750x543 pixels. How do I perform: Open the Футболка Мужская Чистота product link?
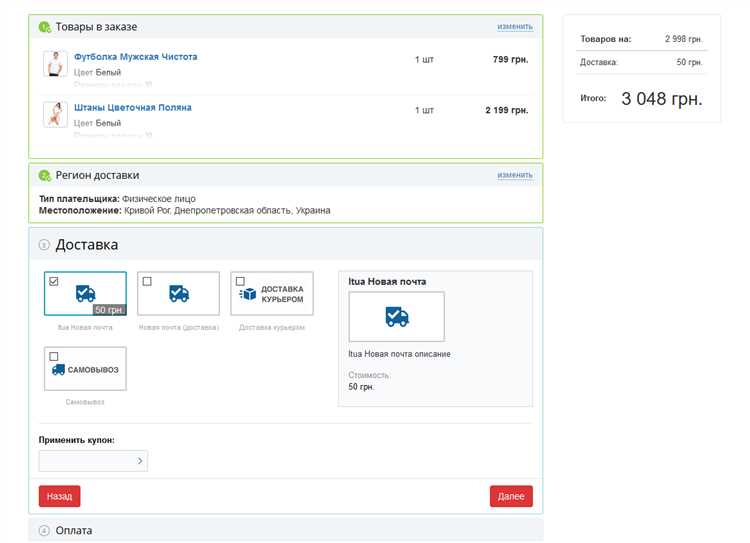(135, 57)
